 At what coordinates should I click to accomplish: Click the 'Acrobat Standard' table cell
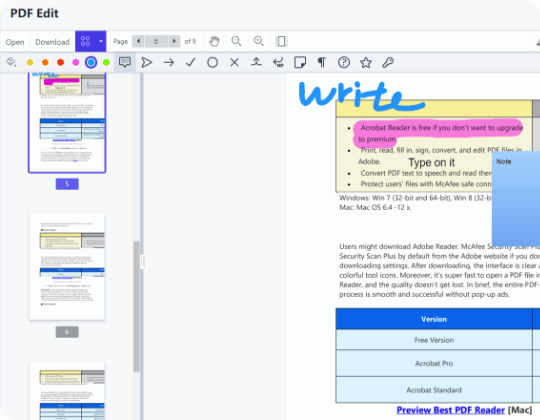pyautogui.click(x=434, y=390)
